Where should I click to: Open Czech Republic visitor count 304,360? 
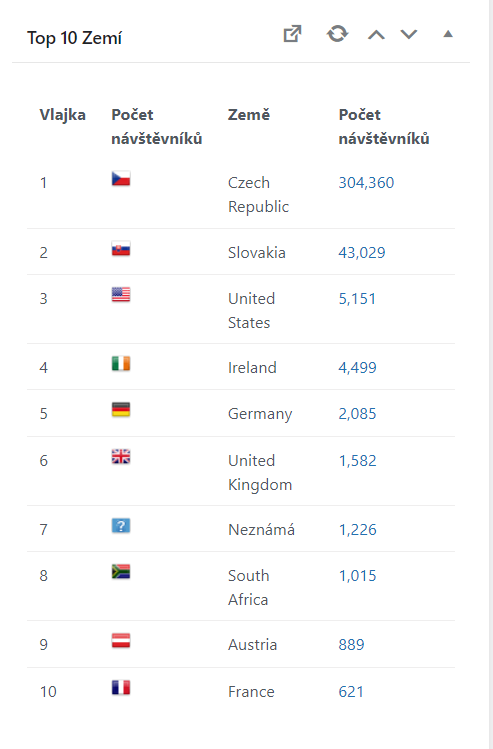(x=366, y=182)
